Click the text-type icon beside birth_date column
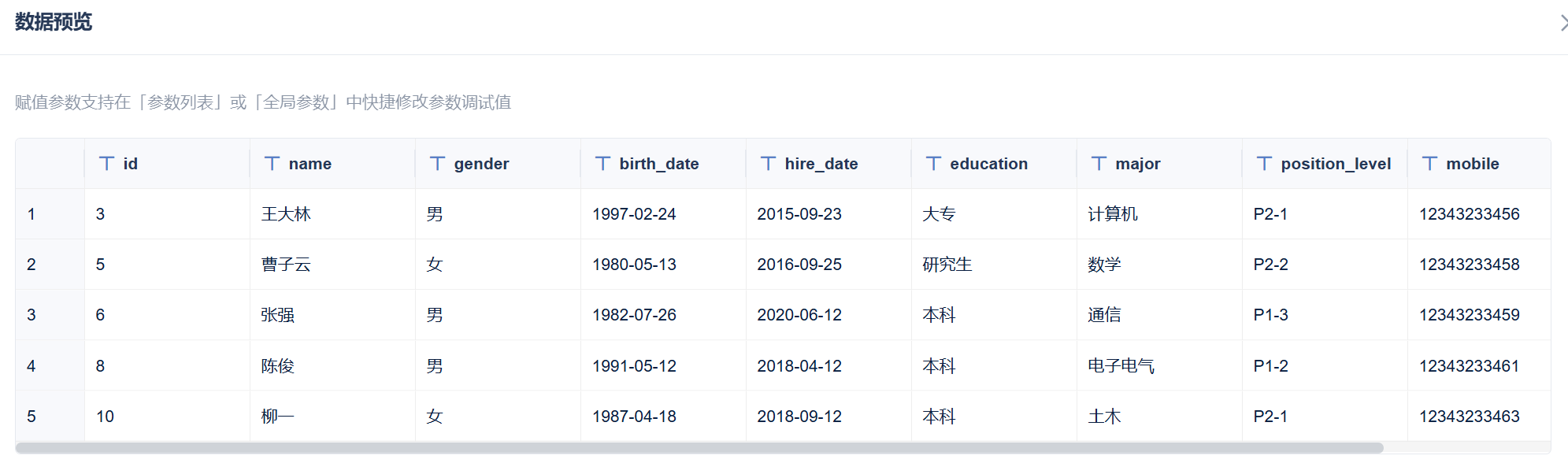This screenshot has width=1568, height=463. click(x=602, y=164)
